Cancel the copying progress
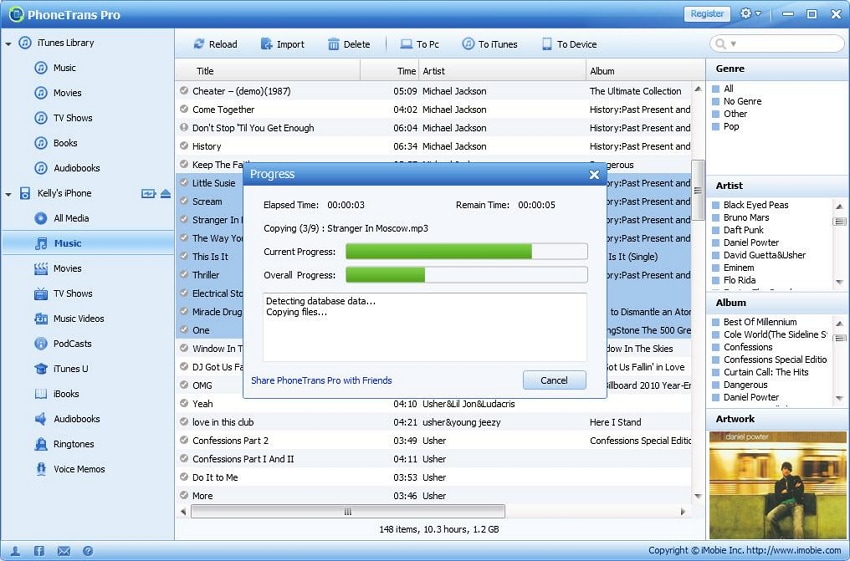Screen dimensions: 850x561 (554, 381)
